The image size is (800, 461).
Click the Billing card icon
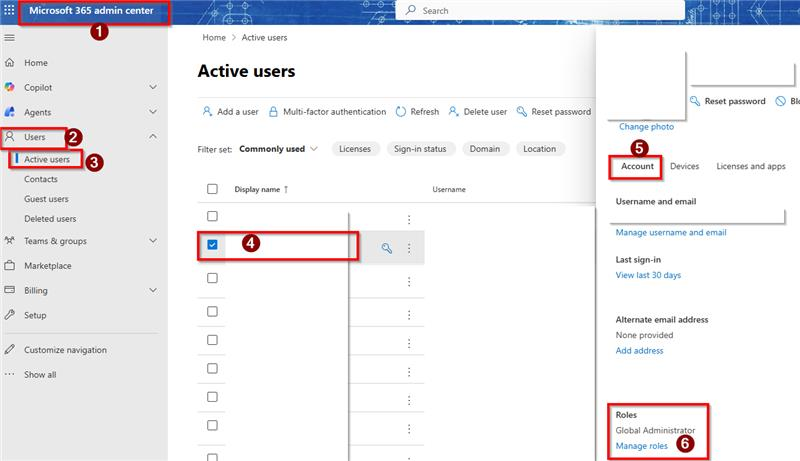9,290
